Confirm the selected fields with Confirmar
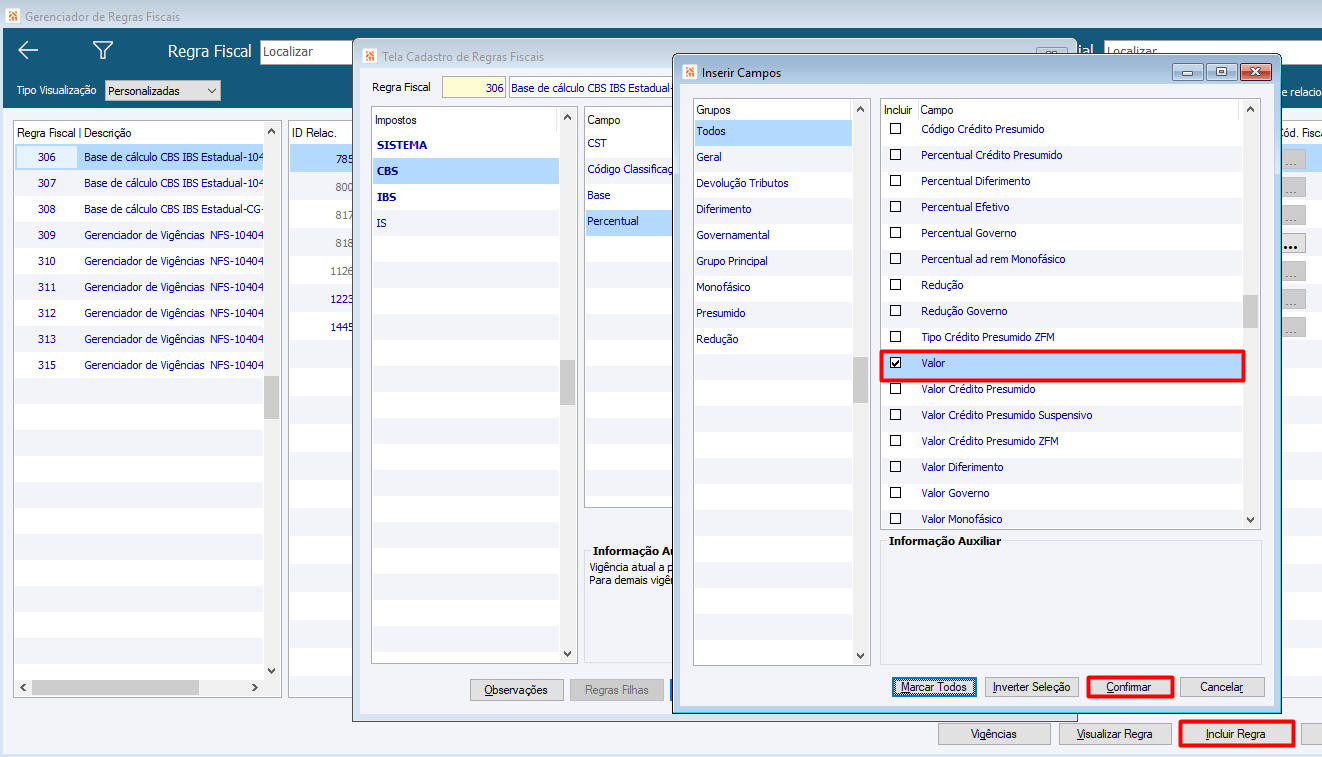This screenshot has width=1322, height=757. pyautogui.click(x=1129, y=687)
